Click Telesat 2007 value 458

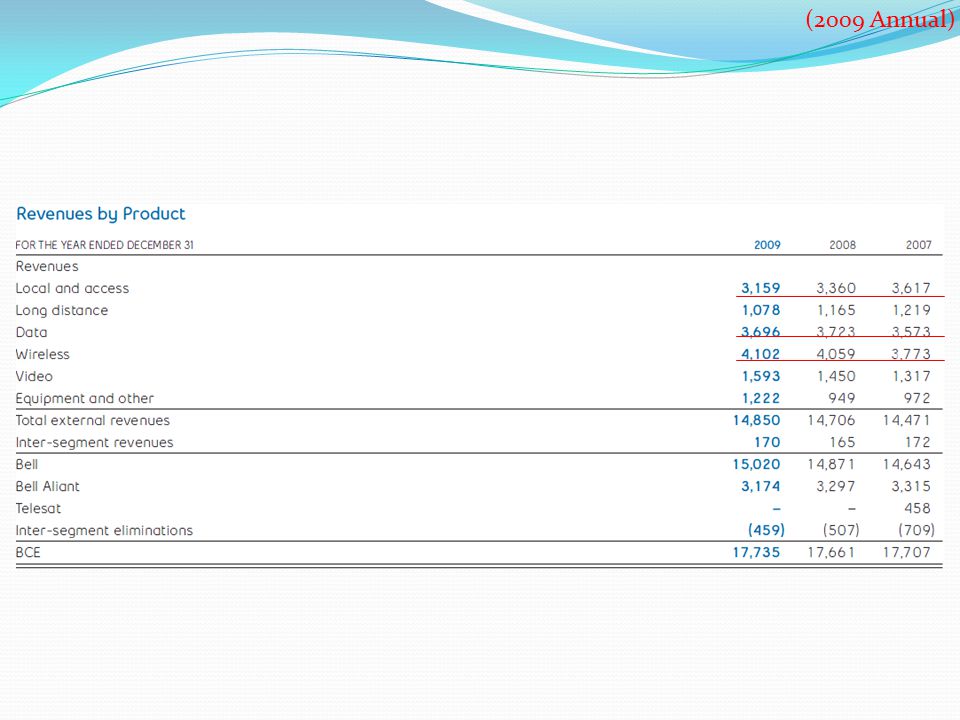pos(917,509)
